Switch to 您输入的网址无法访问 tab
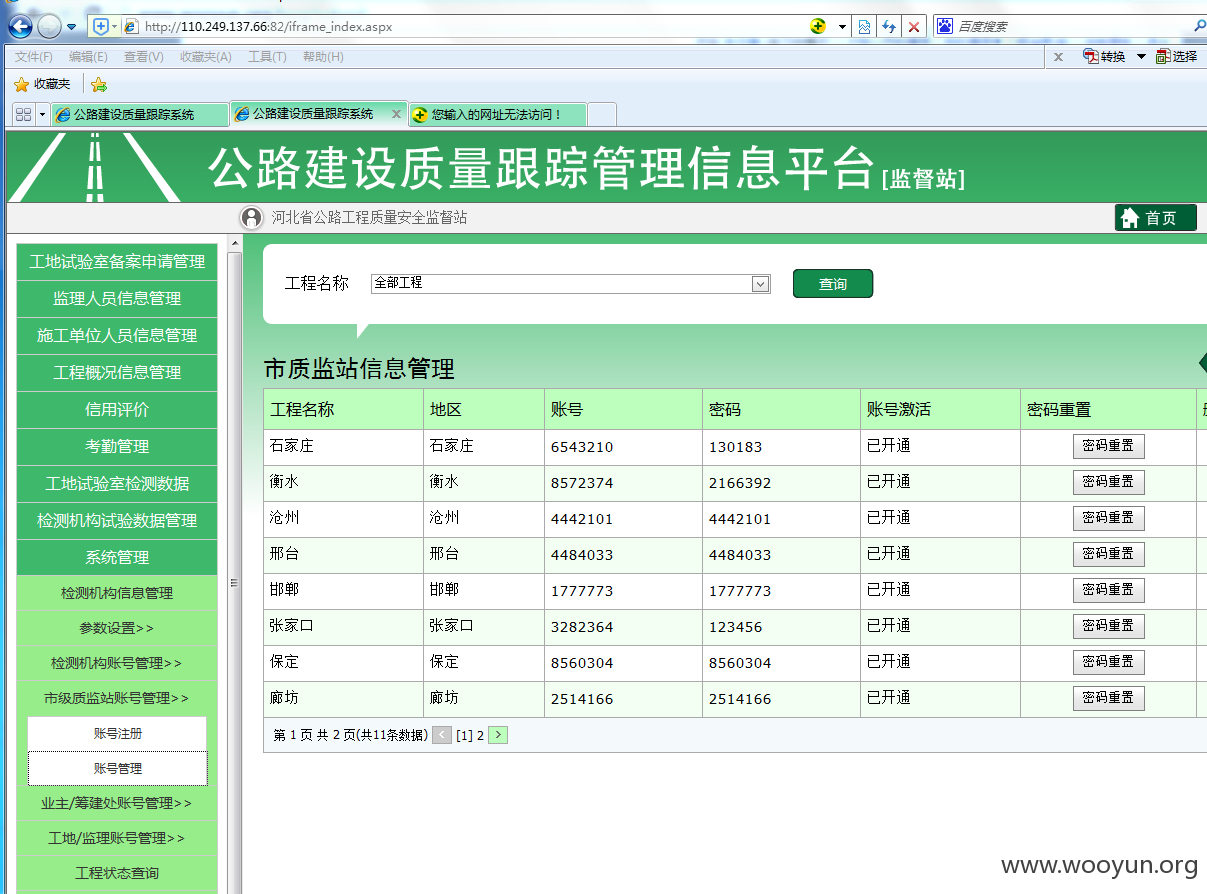 (497, 115)
